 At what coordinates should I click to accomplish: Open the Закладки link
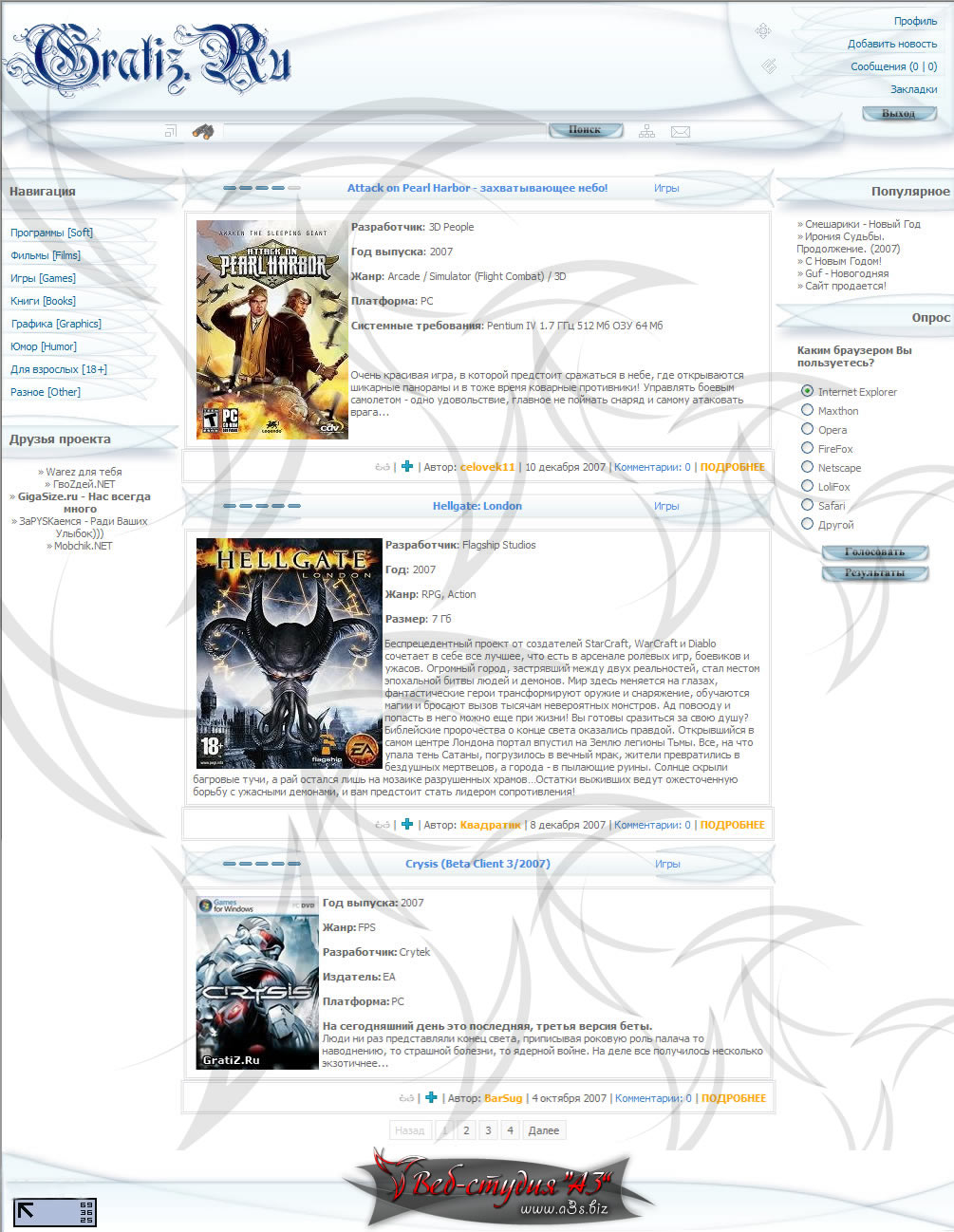[913, 89]
